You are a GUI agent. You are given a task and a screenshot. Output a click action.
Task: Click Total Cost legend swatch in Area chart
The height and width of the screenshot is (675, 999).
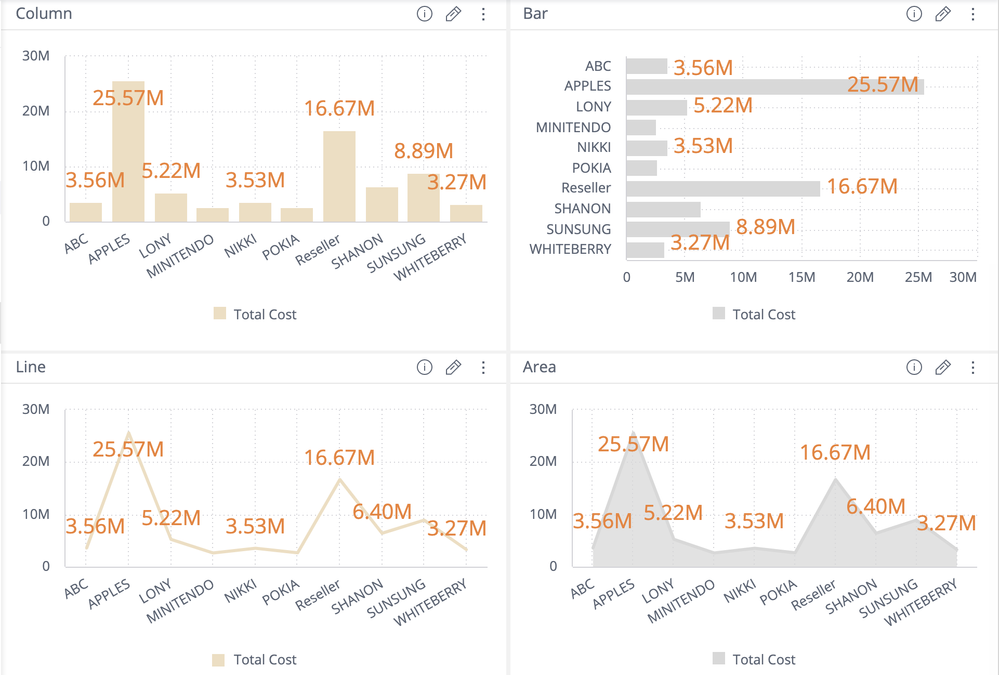click(x=718, y=659)
